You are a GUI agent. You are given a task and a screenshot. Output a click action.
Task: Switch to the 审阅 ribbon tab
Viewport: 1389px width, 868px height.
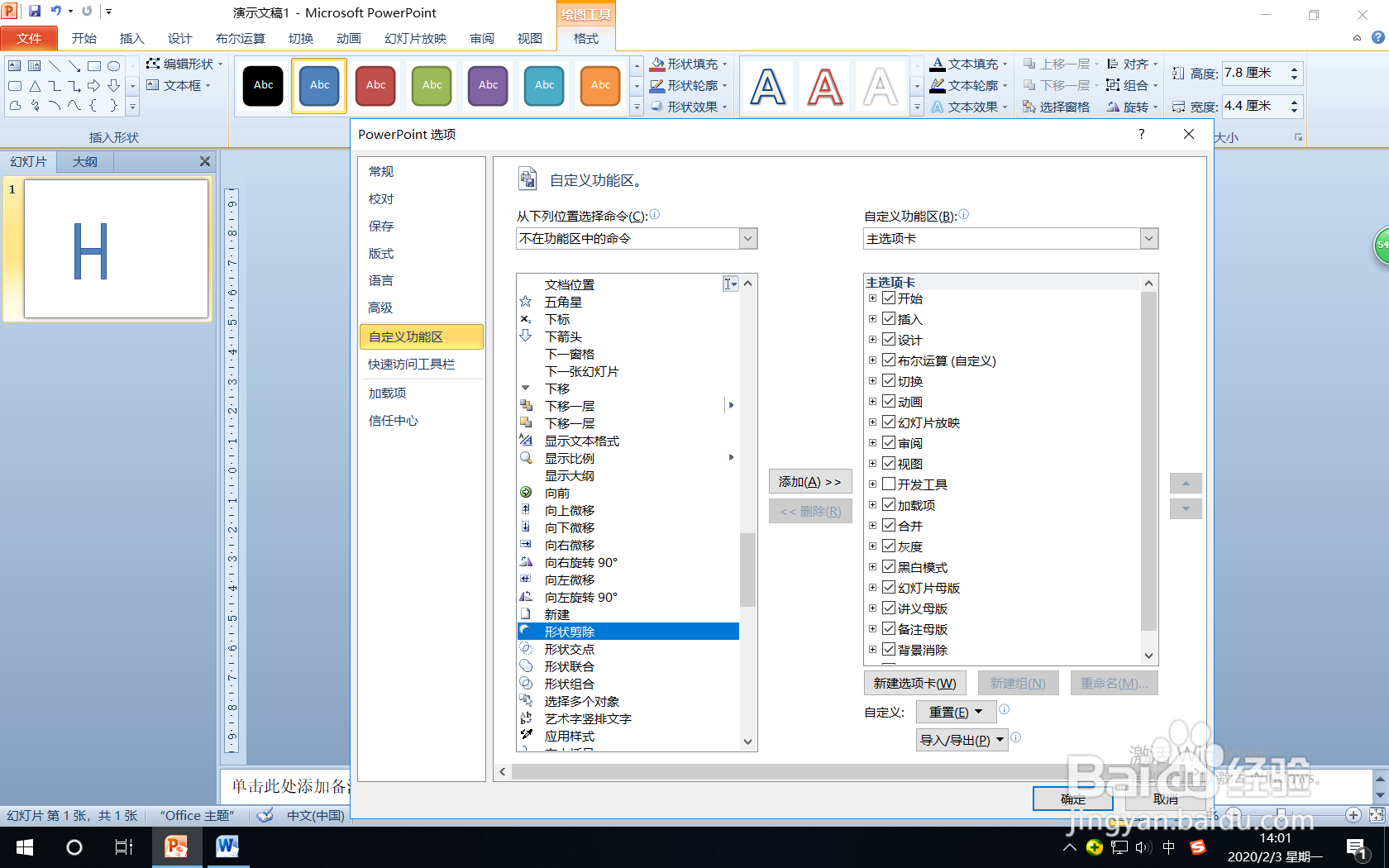tap(480, 38)
